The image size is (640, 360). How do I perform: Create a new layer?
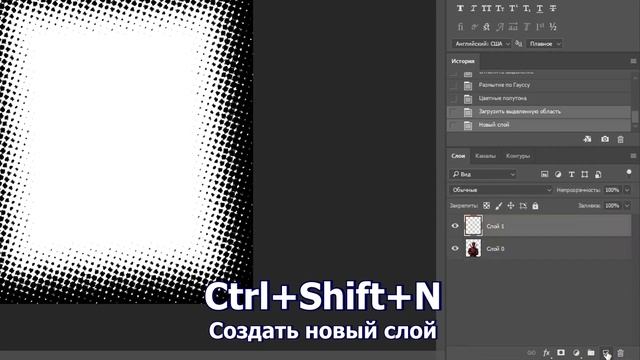point(606,353)
